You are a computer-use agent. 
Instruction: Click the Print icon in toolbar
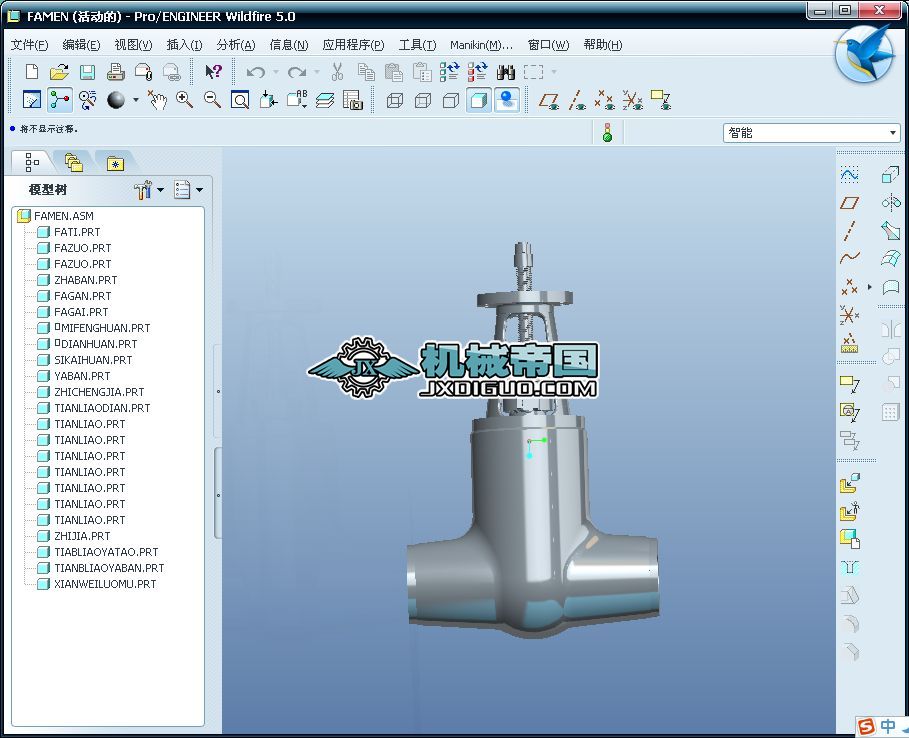115,72
